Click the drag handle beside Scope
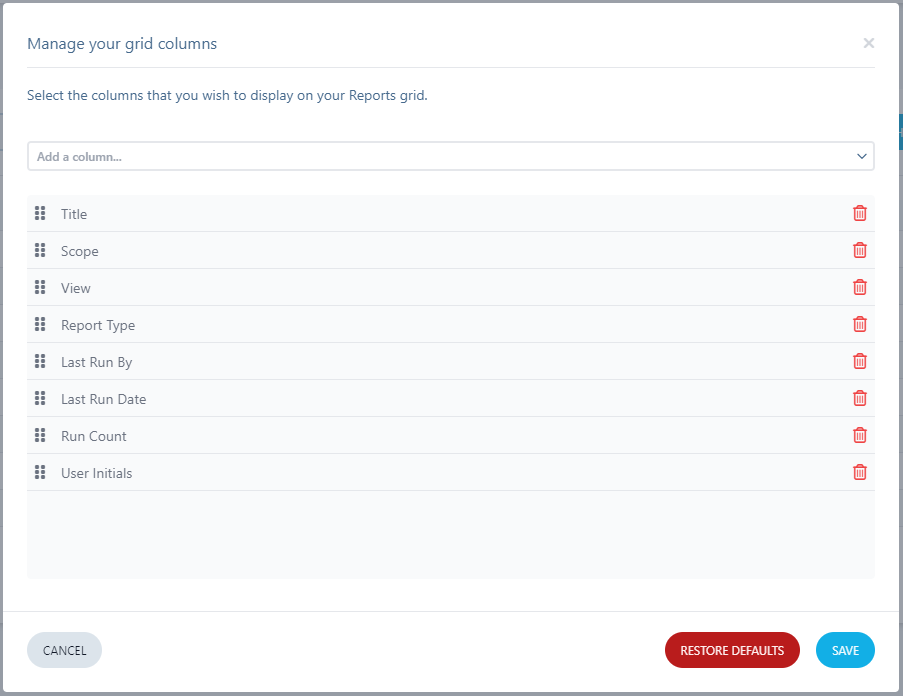 (40, 250)
